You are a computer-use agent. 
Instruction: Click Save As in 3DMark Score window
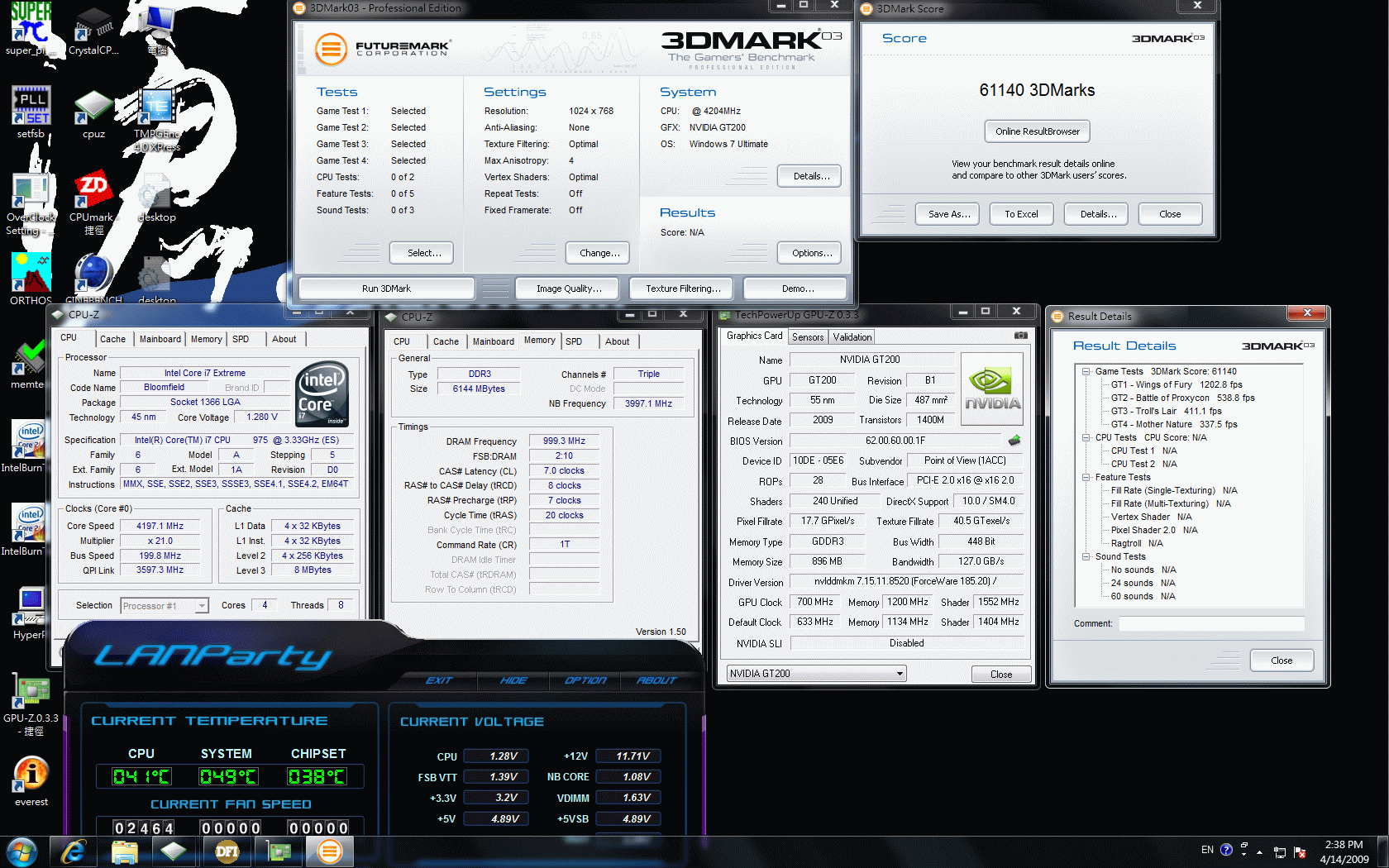[x=948, y=214]
